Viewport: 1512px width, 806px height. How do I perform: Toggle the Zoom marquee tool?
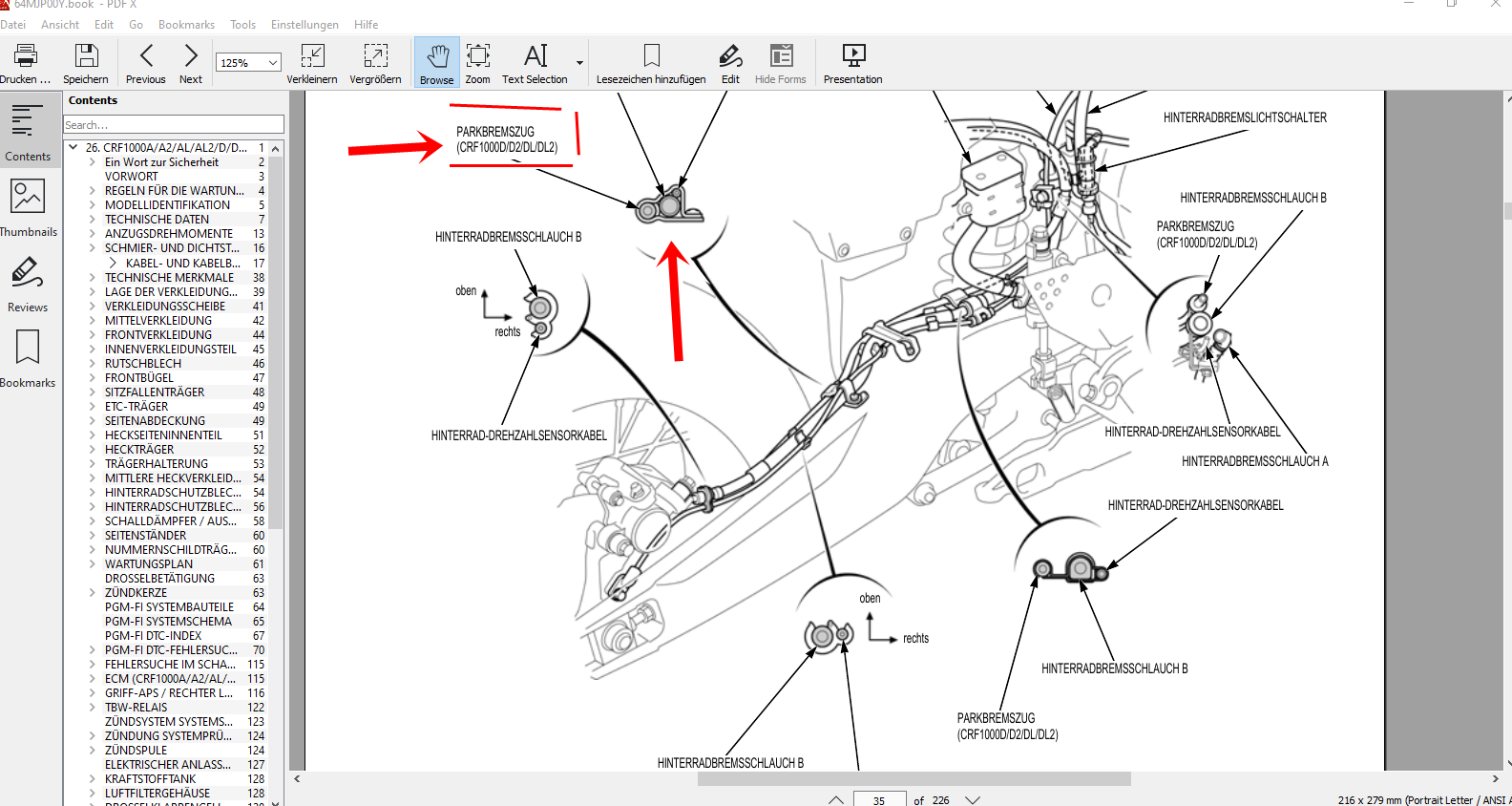(477, 55)
